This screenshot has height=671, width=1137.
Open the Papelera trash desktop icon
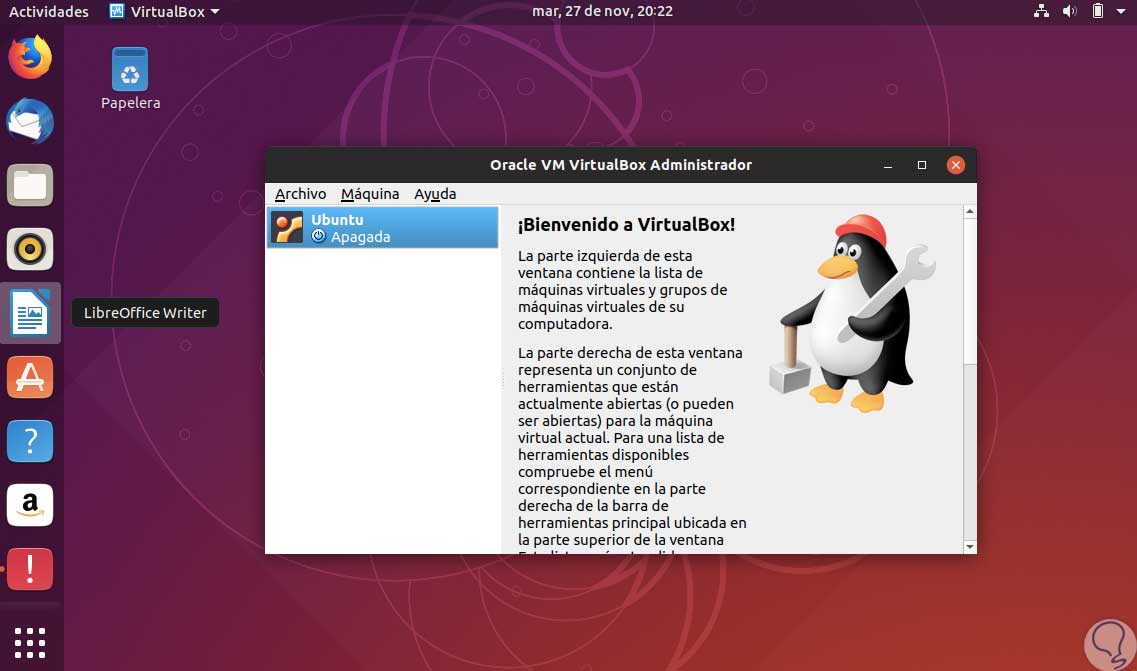pos(131,78)
